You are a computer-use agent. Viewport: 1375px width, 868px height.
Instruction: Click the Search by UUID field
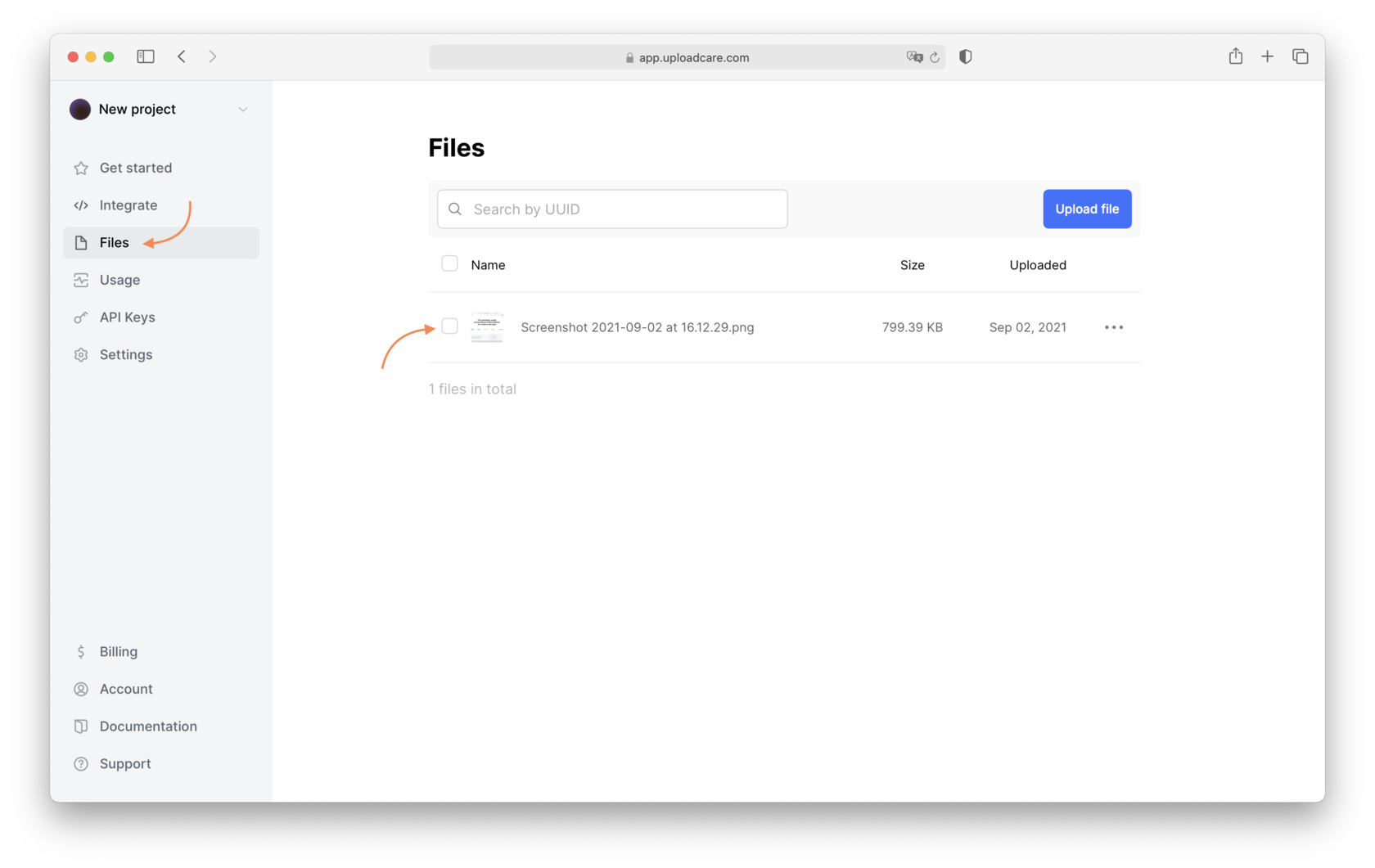pyautogui.click(x=612, y=209)
